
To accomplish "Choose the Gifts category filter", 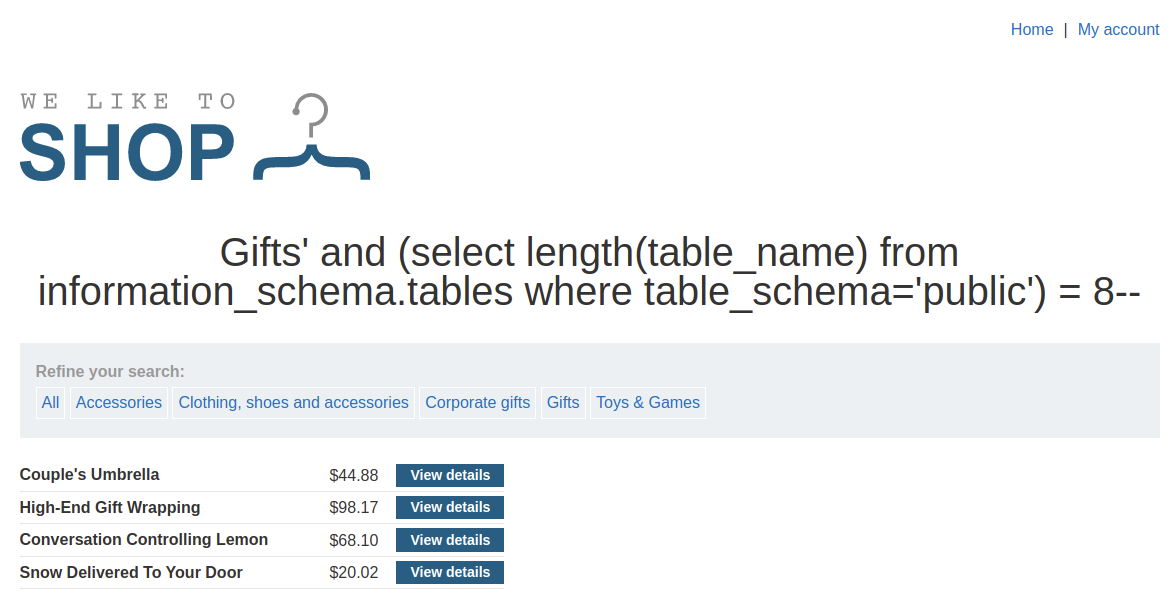I will click(x=563, y=403).
